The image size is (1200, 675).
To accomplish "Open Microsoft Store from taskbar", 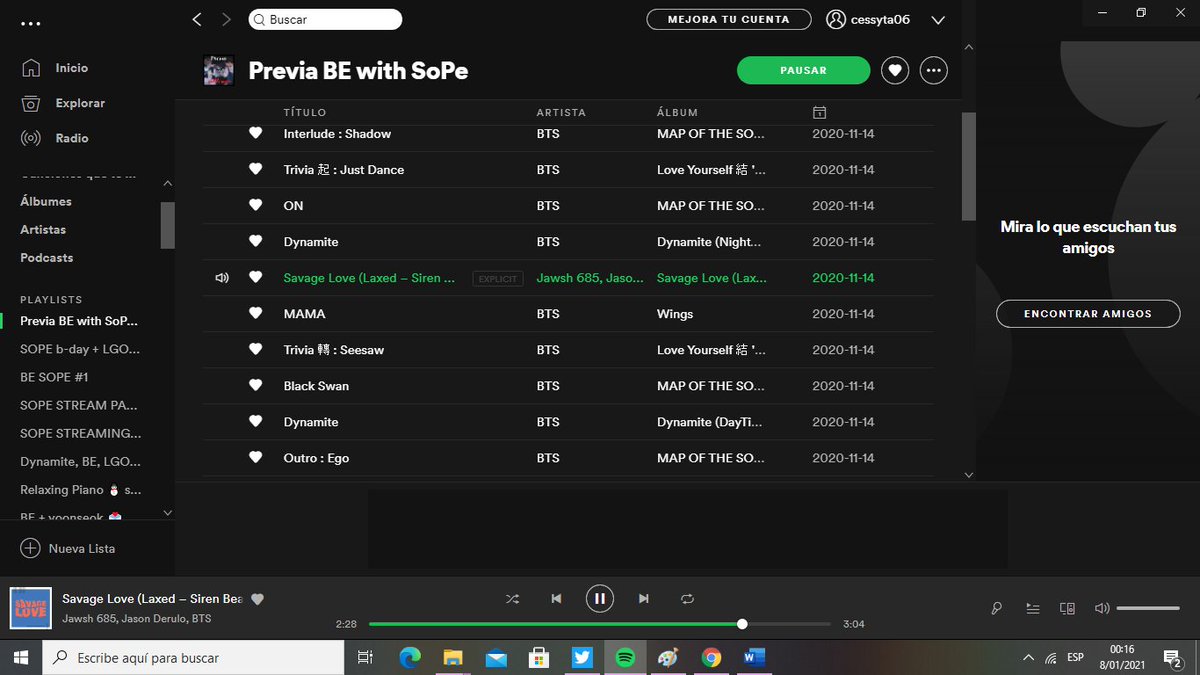I will (539, 657).
